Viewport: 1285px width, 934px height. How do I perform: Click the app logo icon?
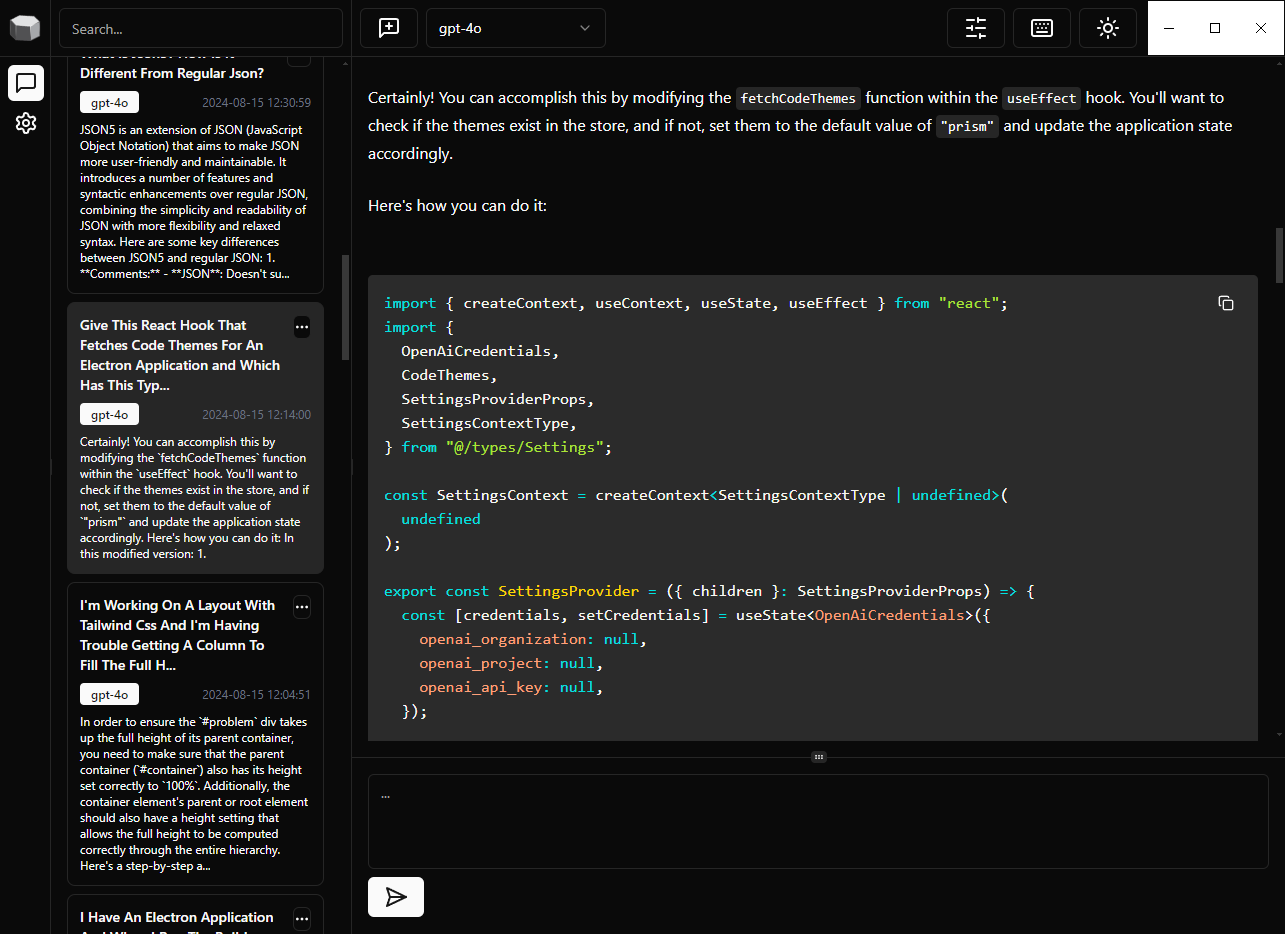click(x=25, y=28)
